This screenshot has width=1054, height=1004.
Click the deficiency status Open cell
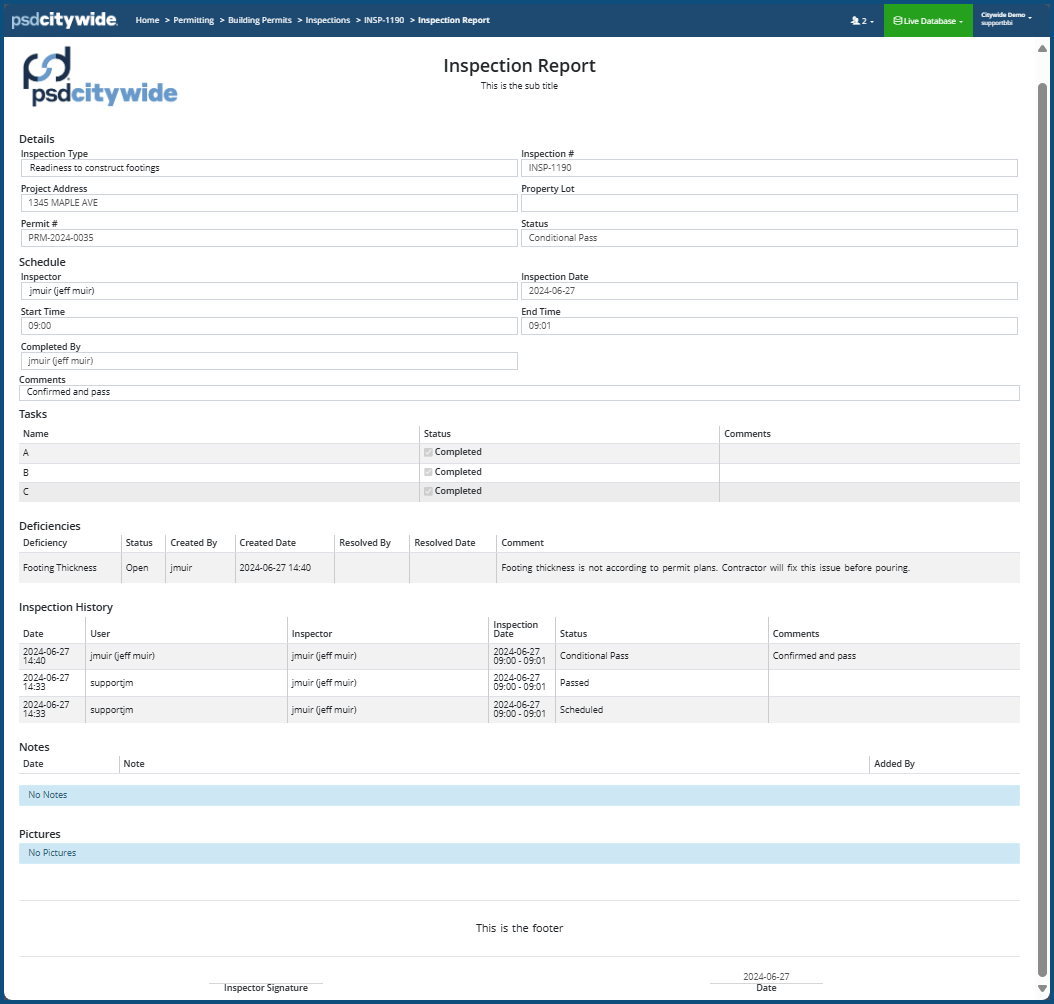pos(143,568)
